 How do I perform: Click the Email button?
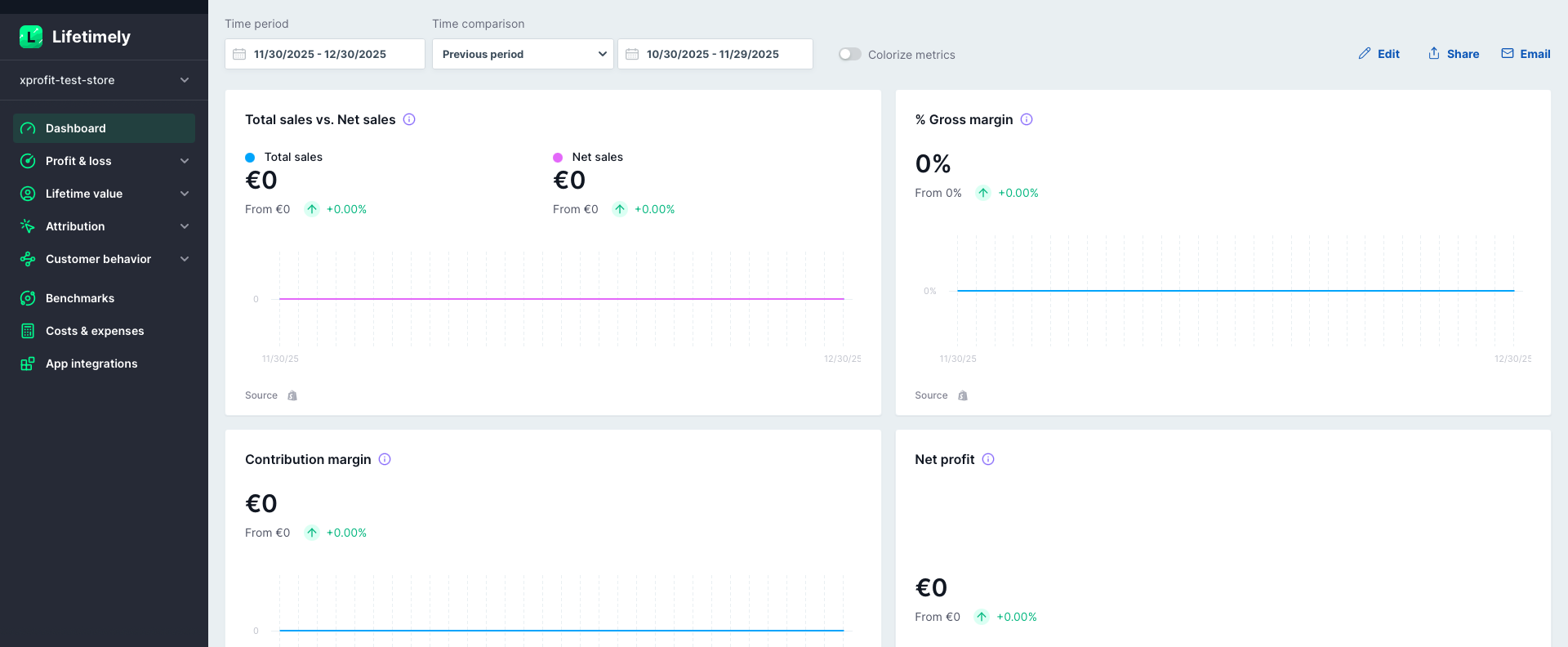tap(1526, 54)
